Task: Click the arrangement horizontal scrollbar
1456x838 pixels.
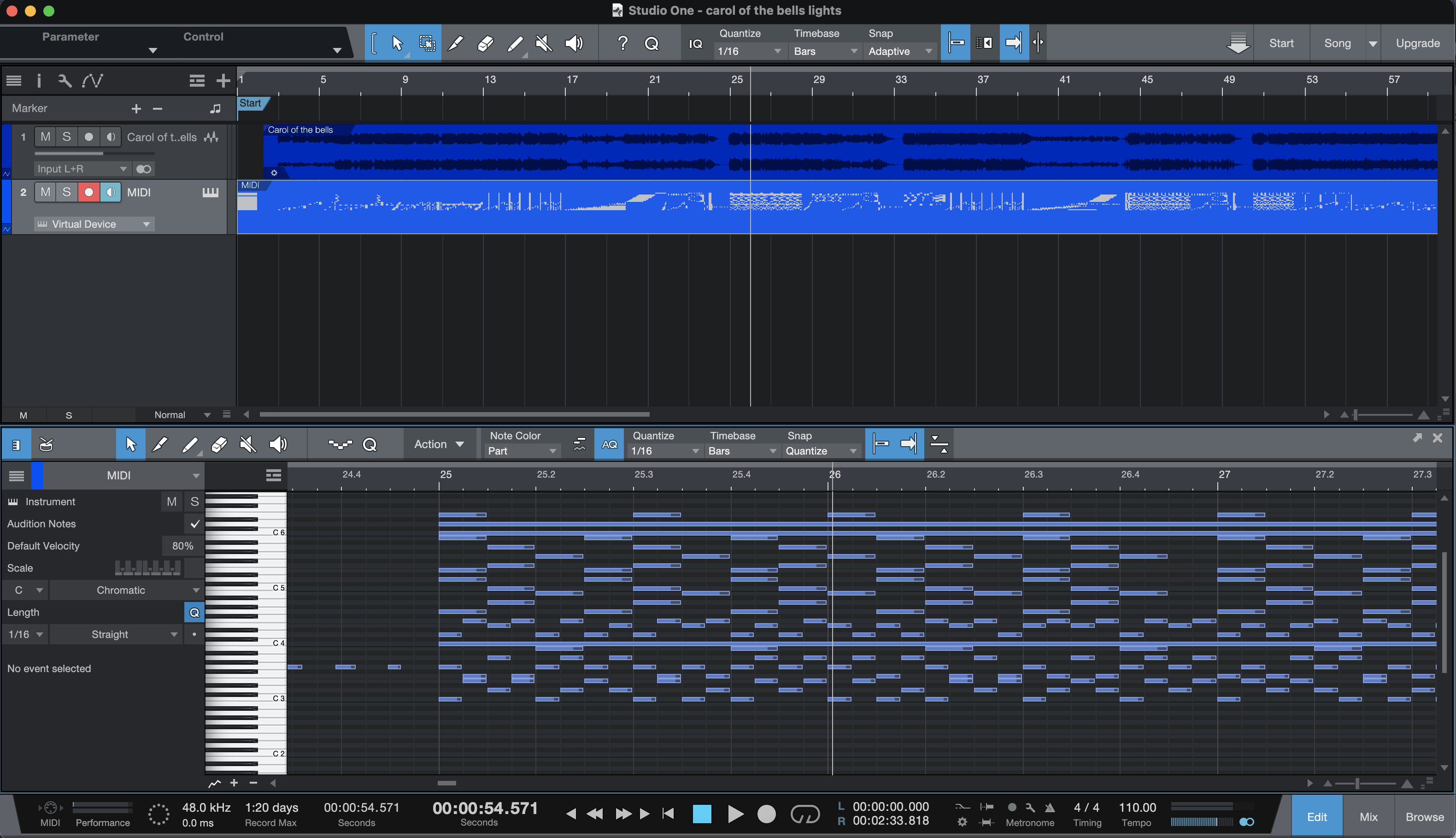Action: tap(454, 414)
